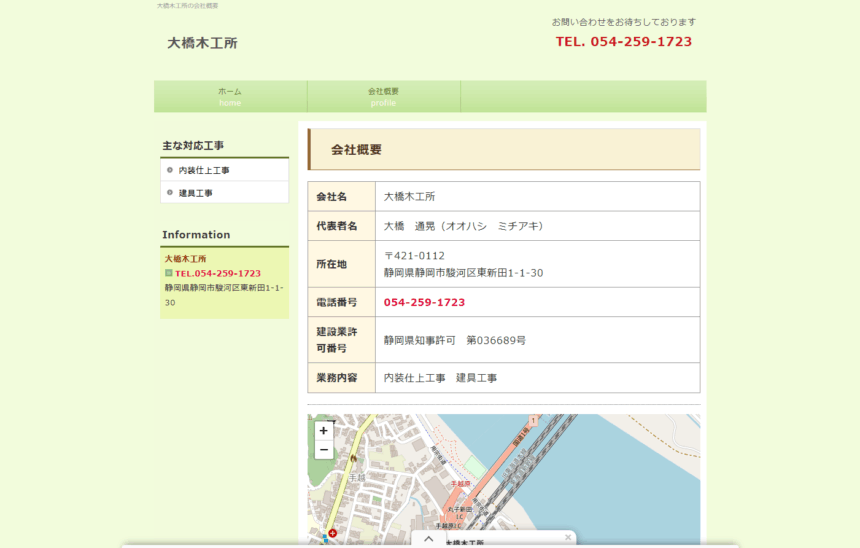The width and height of the screenshot is (860, 548).
Task: Click the sidebar TEL.054-259-1723 number
Action: click(218, 273)
